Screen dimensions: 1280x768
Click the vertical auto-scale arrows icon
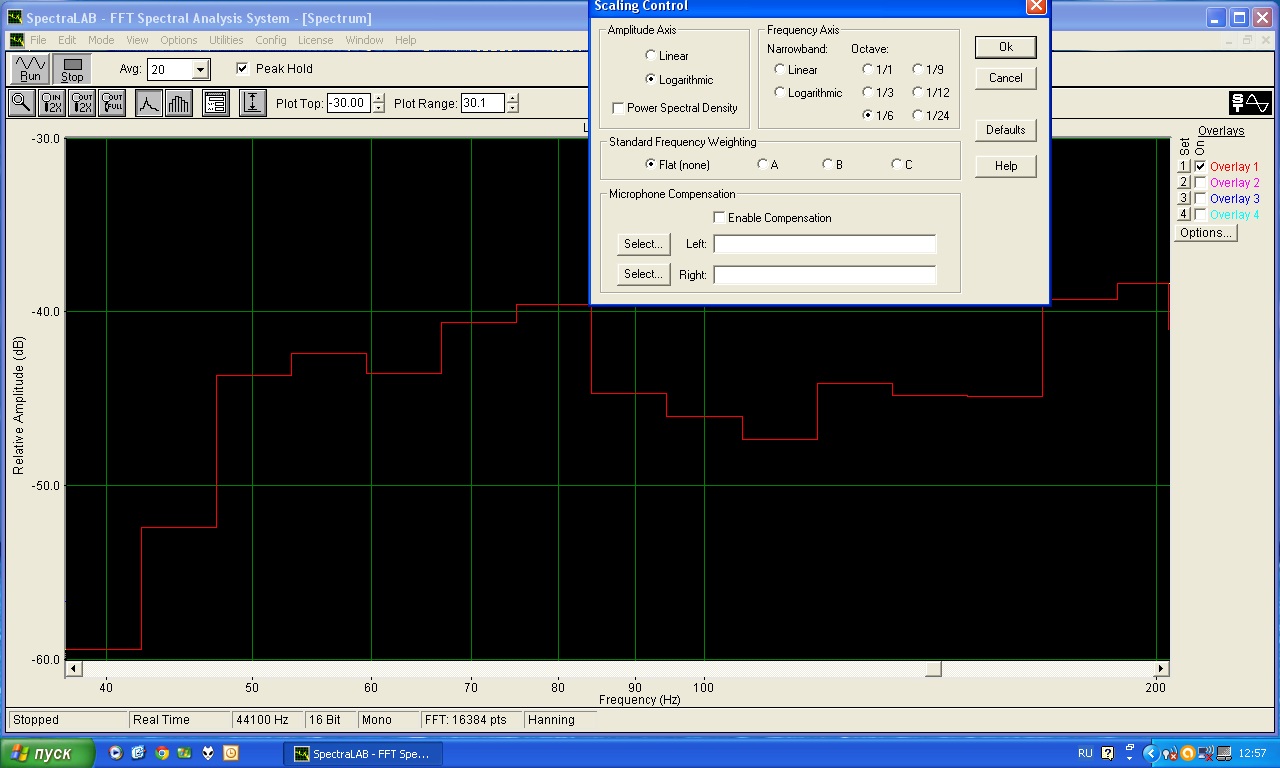[x=253, y=103]
